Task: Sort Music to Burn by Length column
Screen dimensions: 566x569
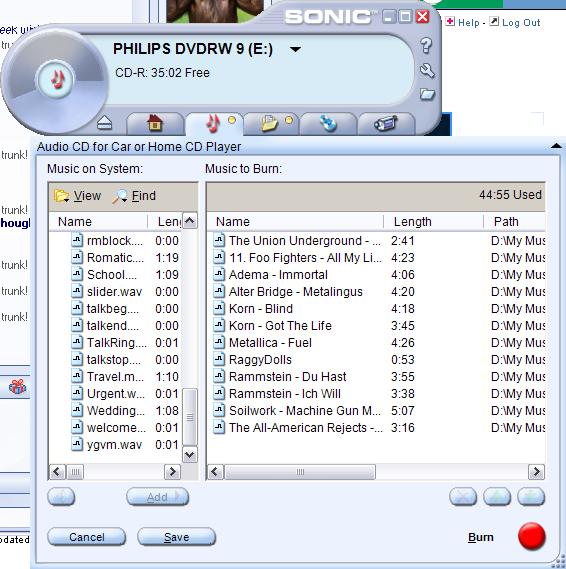Action: point(433,222)
